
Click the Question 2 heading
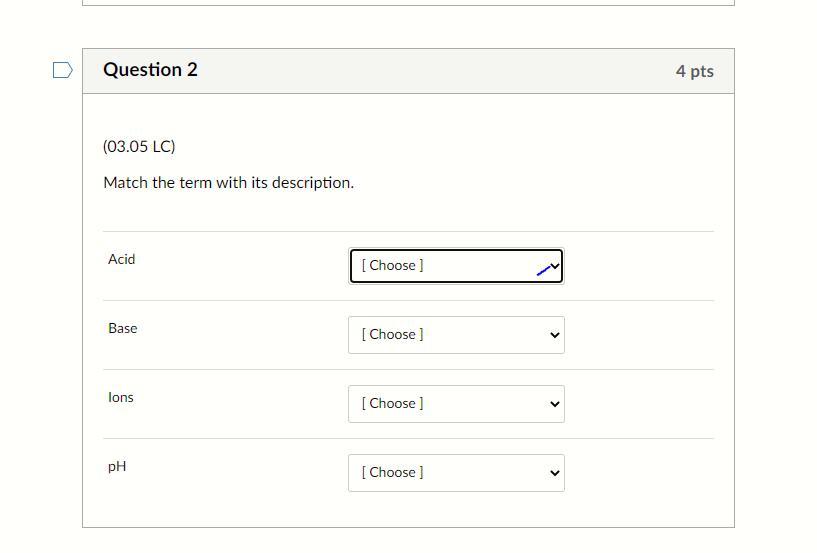150,70
